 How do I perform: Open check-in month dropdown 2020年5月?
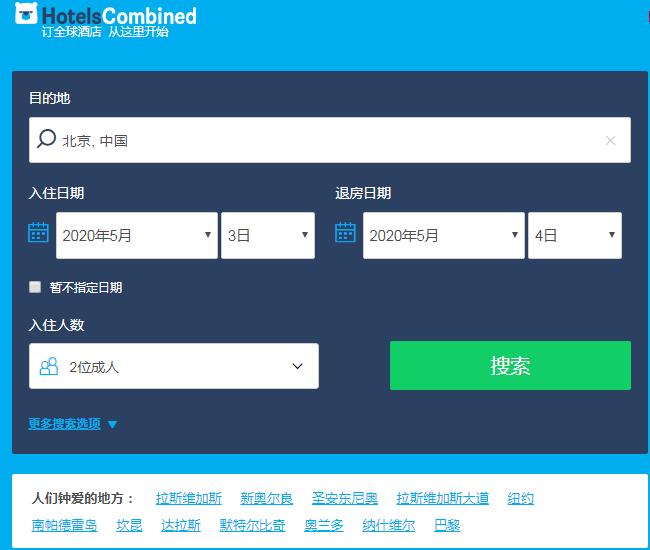[x=137, y=236]
